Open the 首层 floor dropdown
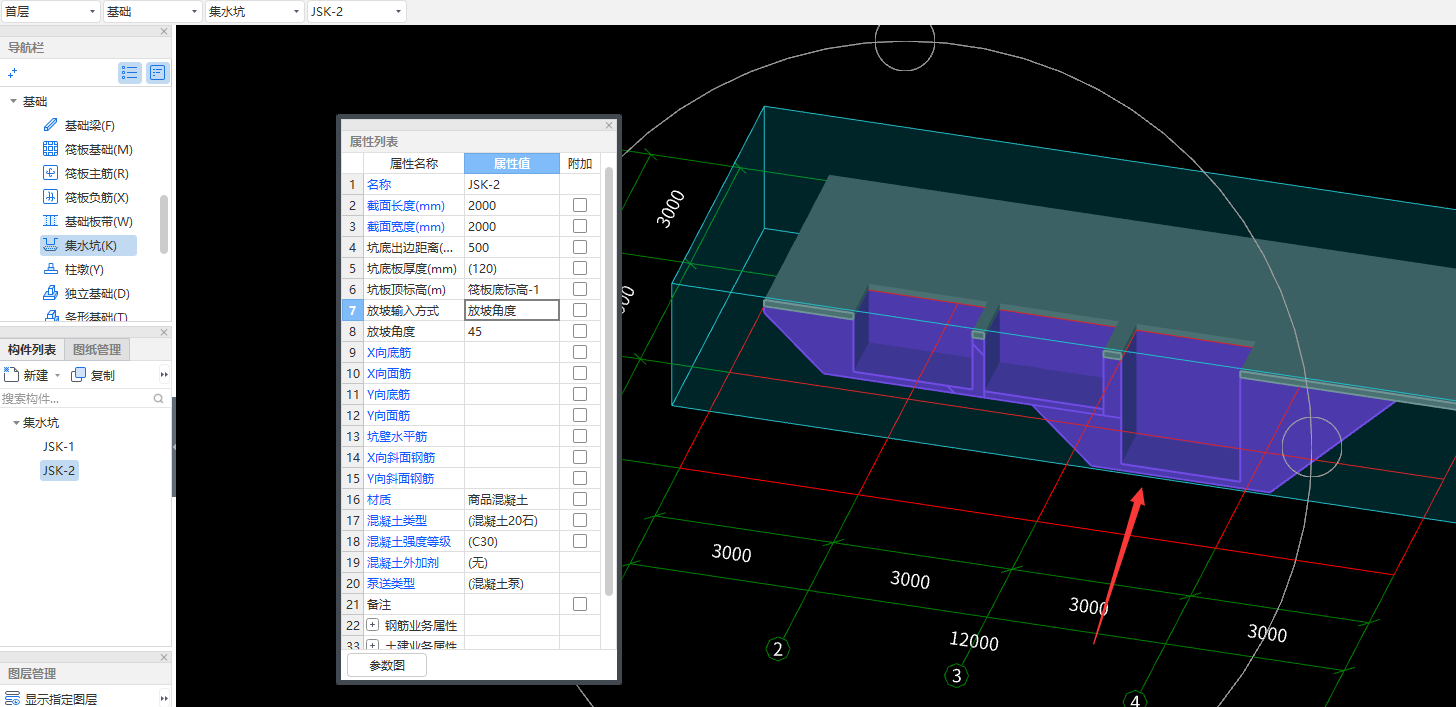Image resolution: width=1456 pixels, height=707 pixels. click(x=50, y=11)
